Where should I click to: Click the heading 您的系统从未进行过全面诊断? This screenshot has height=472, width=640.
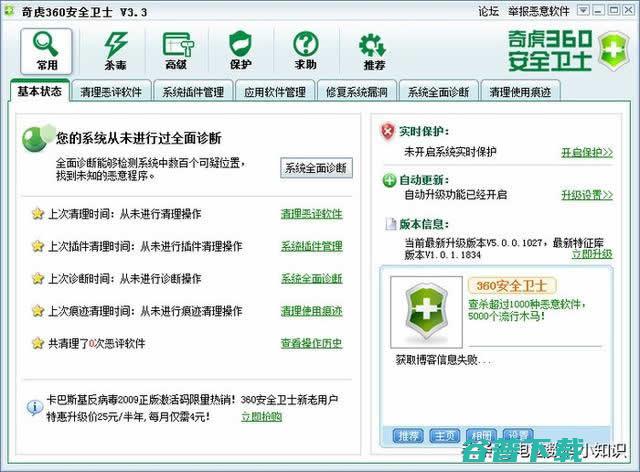139,138
